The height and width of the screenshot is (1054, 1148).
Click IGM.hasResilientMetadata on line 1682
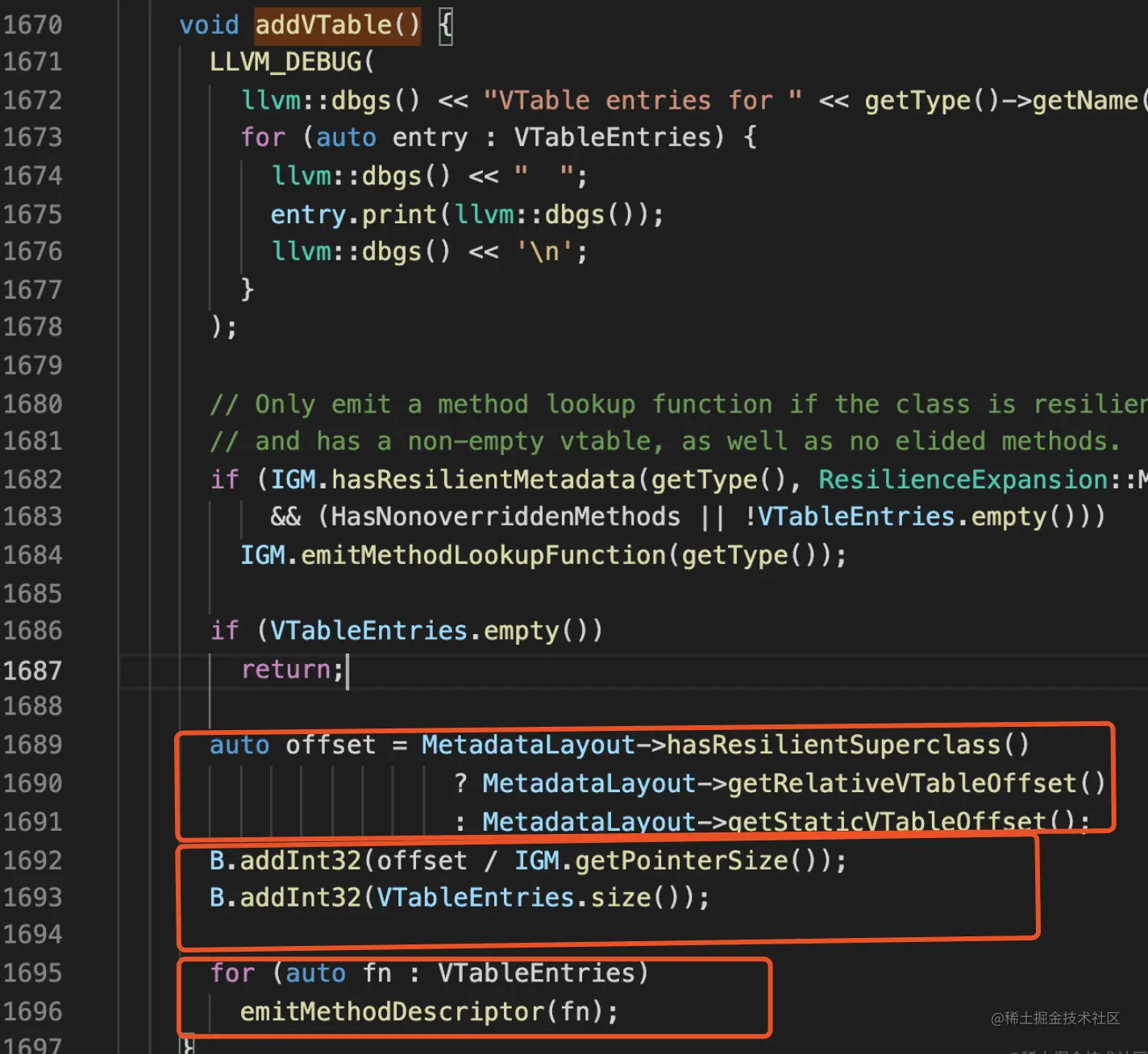point(453,479)
